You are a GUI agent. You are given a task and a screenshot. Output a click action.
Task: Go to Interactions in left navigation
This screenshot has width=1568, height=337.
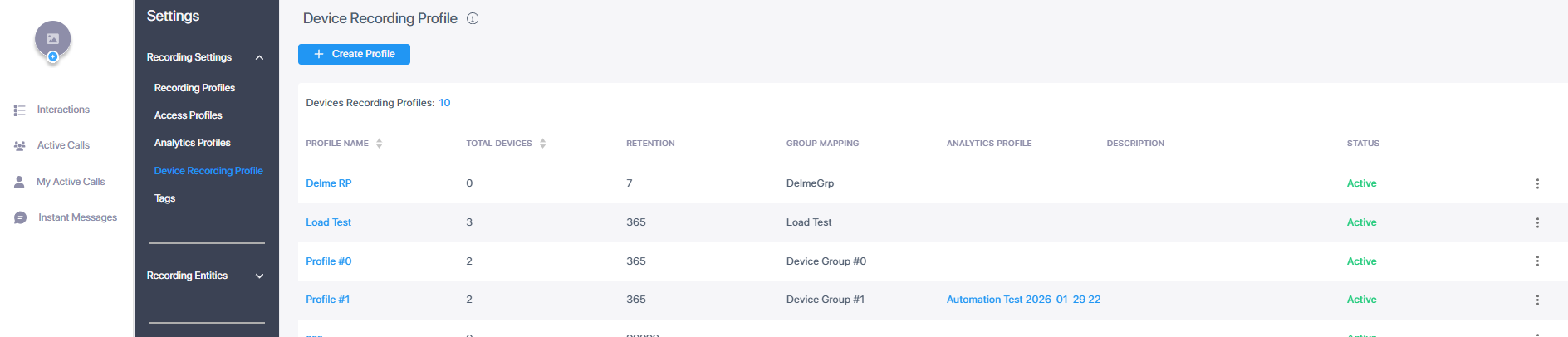63,110
